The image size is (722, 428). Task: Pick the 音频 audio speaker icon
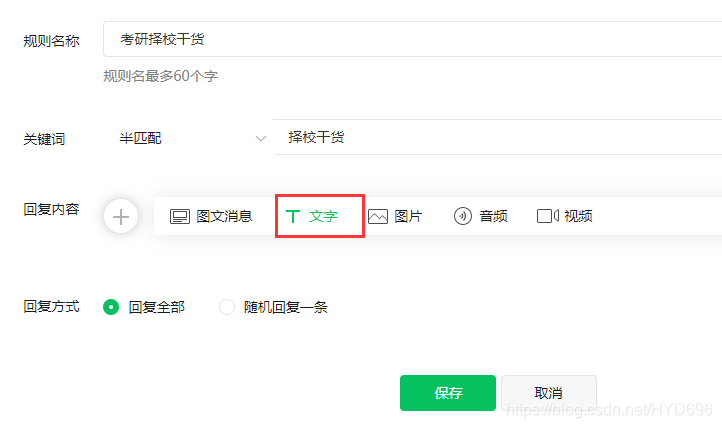463,216
